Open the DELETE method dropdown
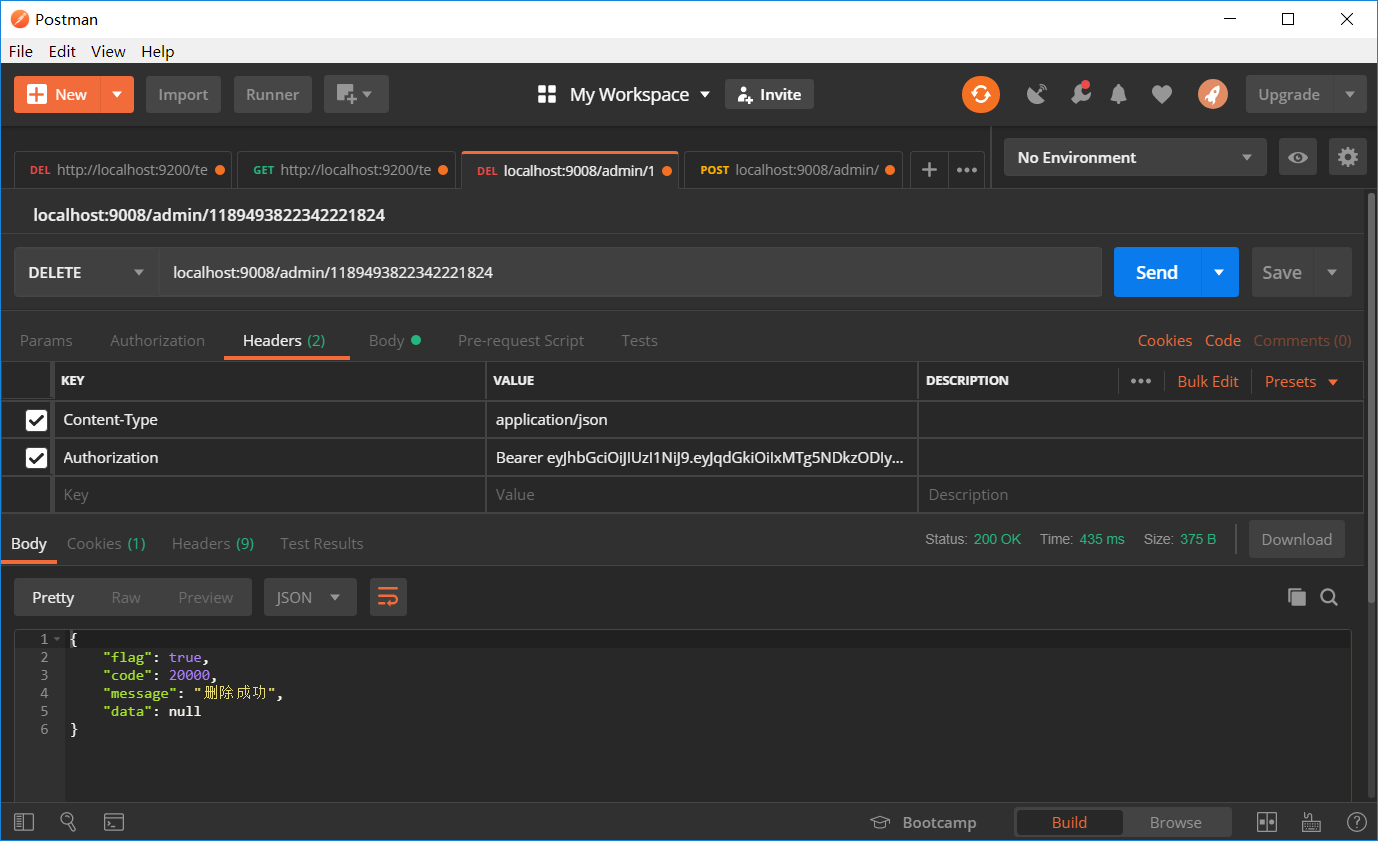 [x=86, y=272]
